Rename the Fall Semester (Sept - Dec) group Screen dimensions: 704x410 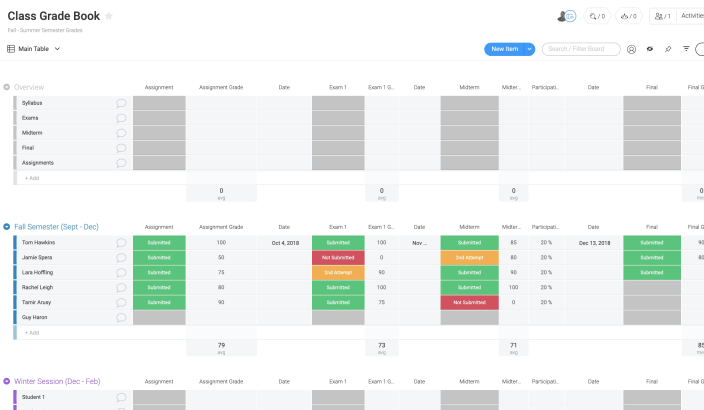click(56, 227)
